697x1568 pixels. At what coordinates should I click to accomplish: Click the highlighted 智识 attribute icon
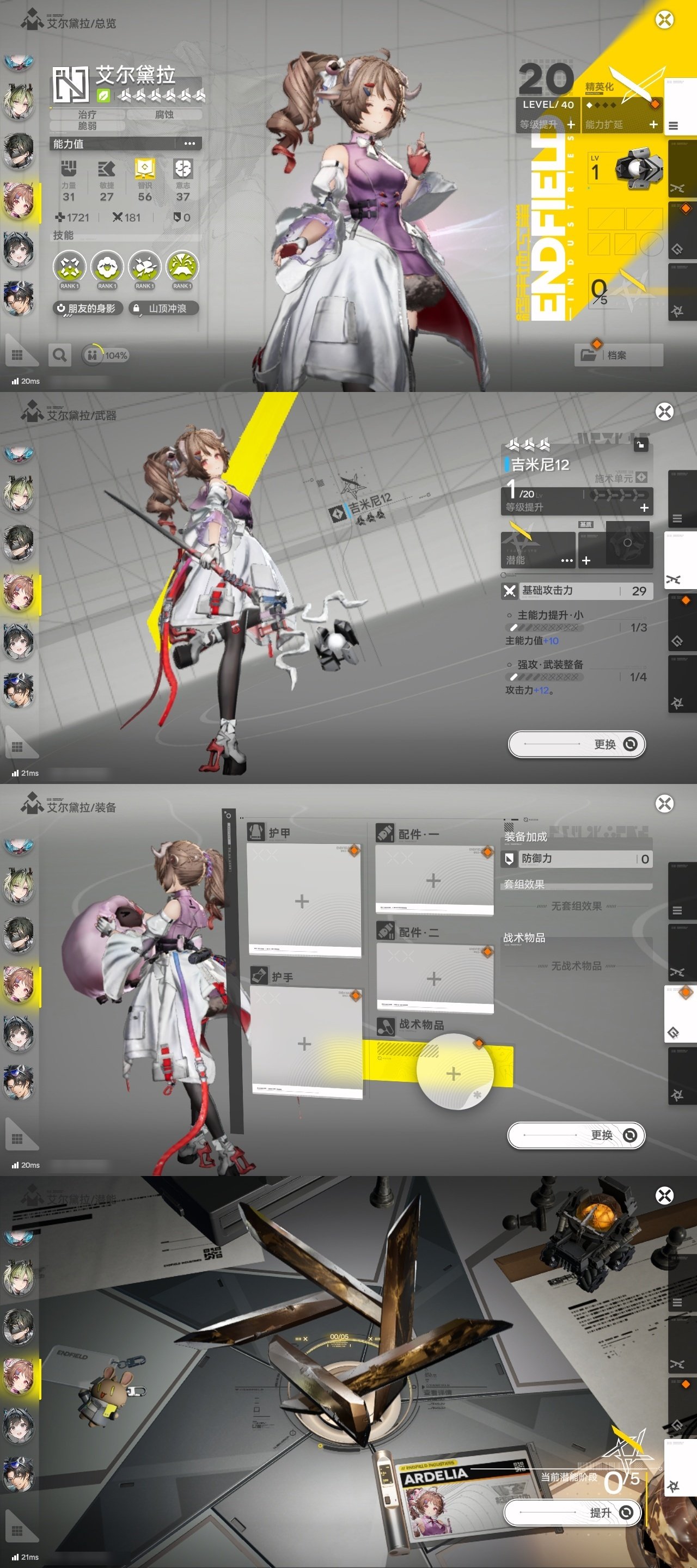click(145, 169)
